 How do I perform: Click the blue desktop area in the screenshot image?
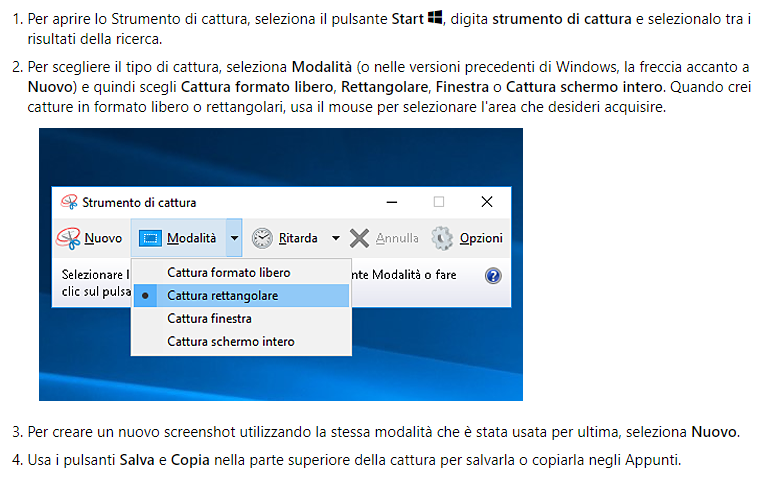[281, 156]
